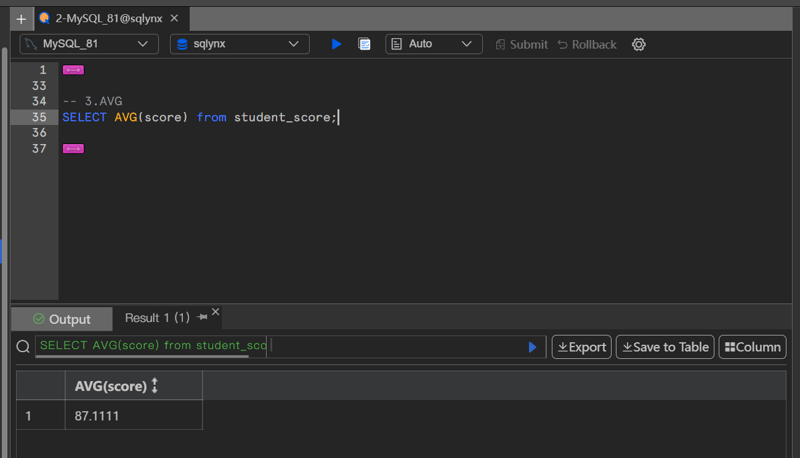Open editor settings gear icon
800x458 pixels.
pyautogui.click(x=639, y=44)
